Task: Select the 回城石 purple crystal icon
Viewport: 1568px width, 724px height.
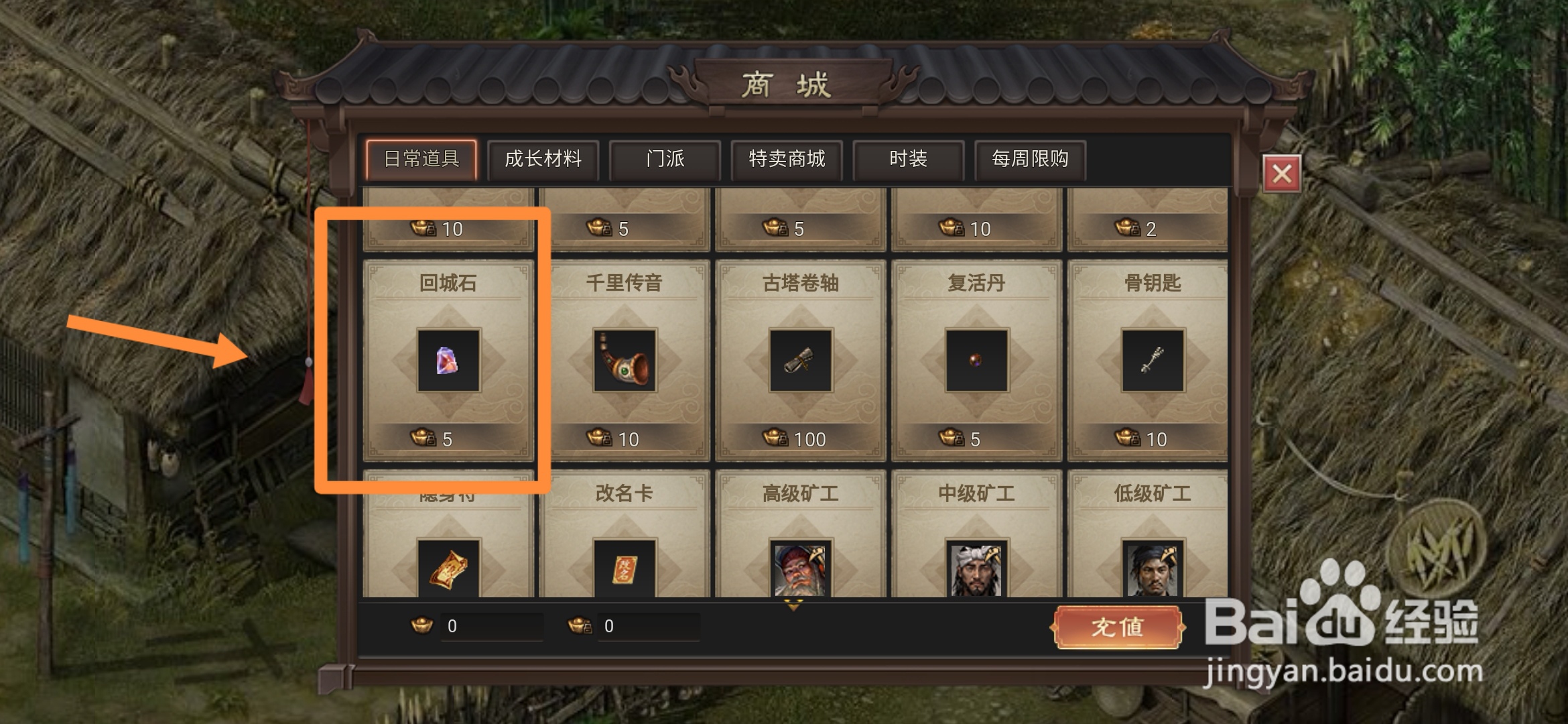Action: [x=448, y=361]
